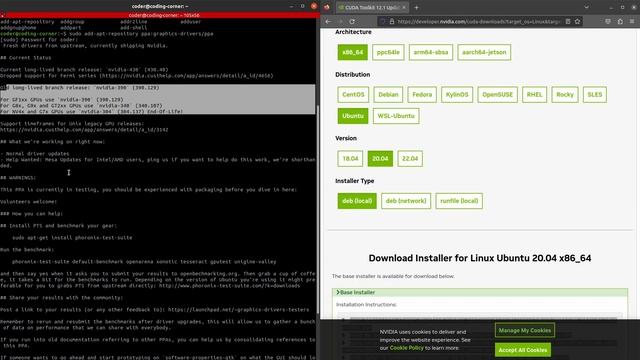The width and height of the screenshot is (640, 360).
Task: Open a new browser tab with plus icon
Action: point(416,7)
